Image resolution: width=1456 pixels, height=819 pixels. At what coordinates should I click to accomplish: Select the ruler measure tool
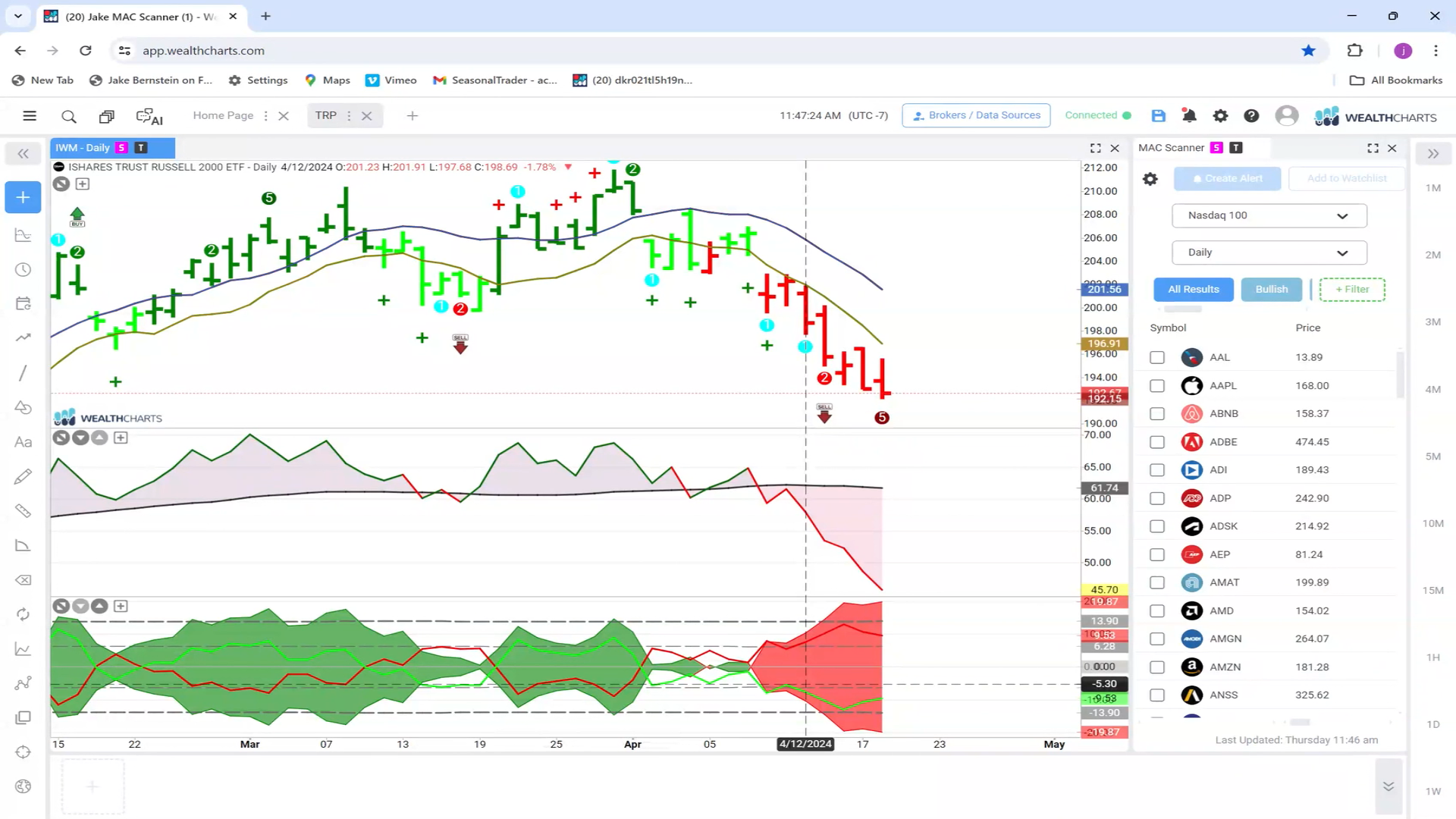[23, 511]
